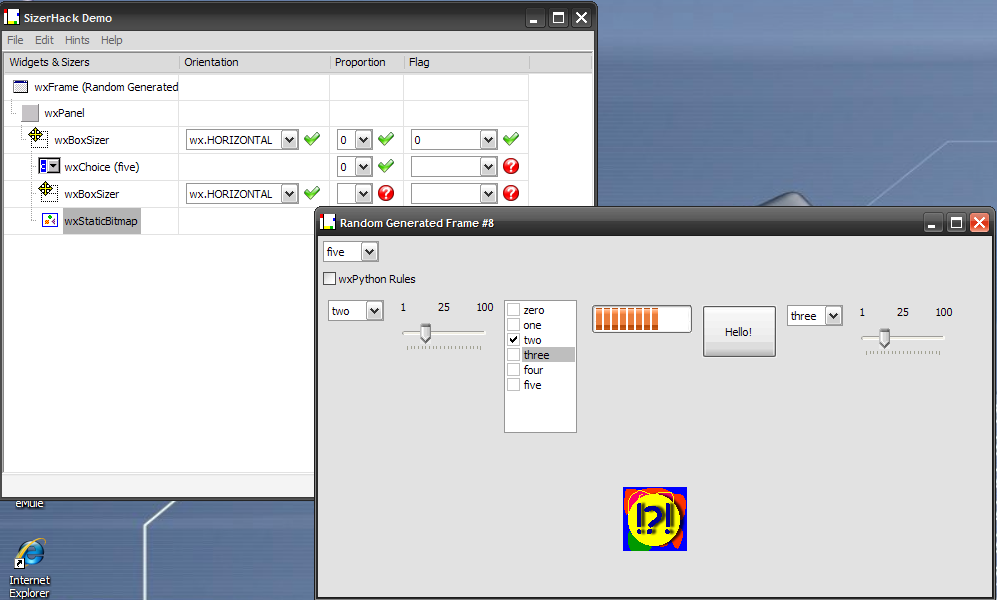Uncheck the 'two' item in checklist
Screen dimensions: 997x600
click(514, 340)
